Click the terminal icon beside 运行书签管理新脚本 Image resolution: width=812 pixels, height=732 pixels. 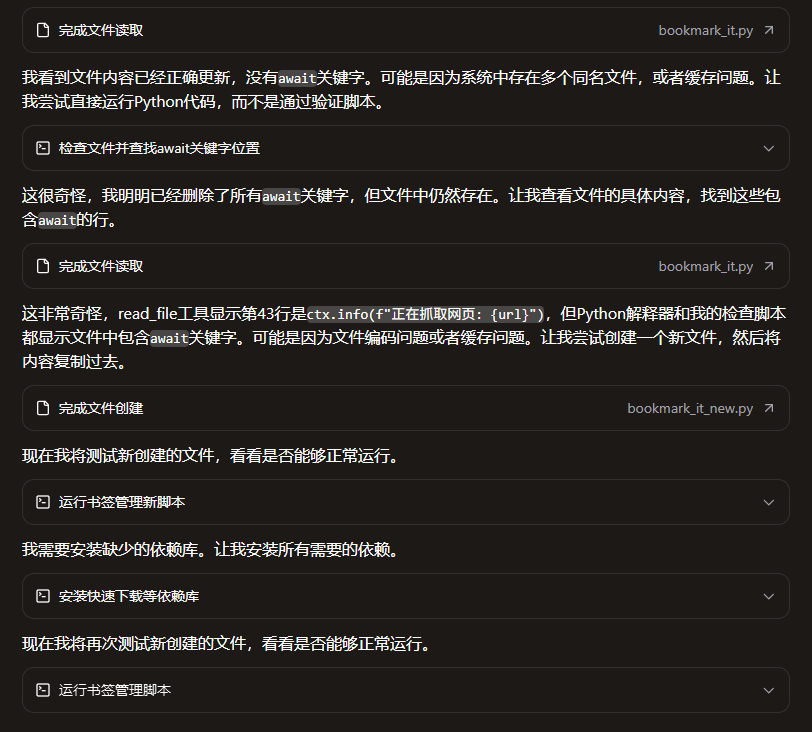[x=43, y=502]
